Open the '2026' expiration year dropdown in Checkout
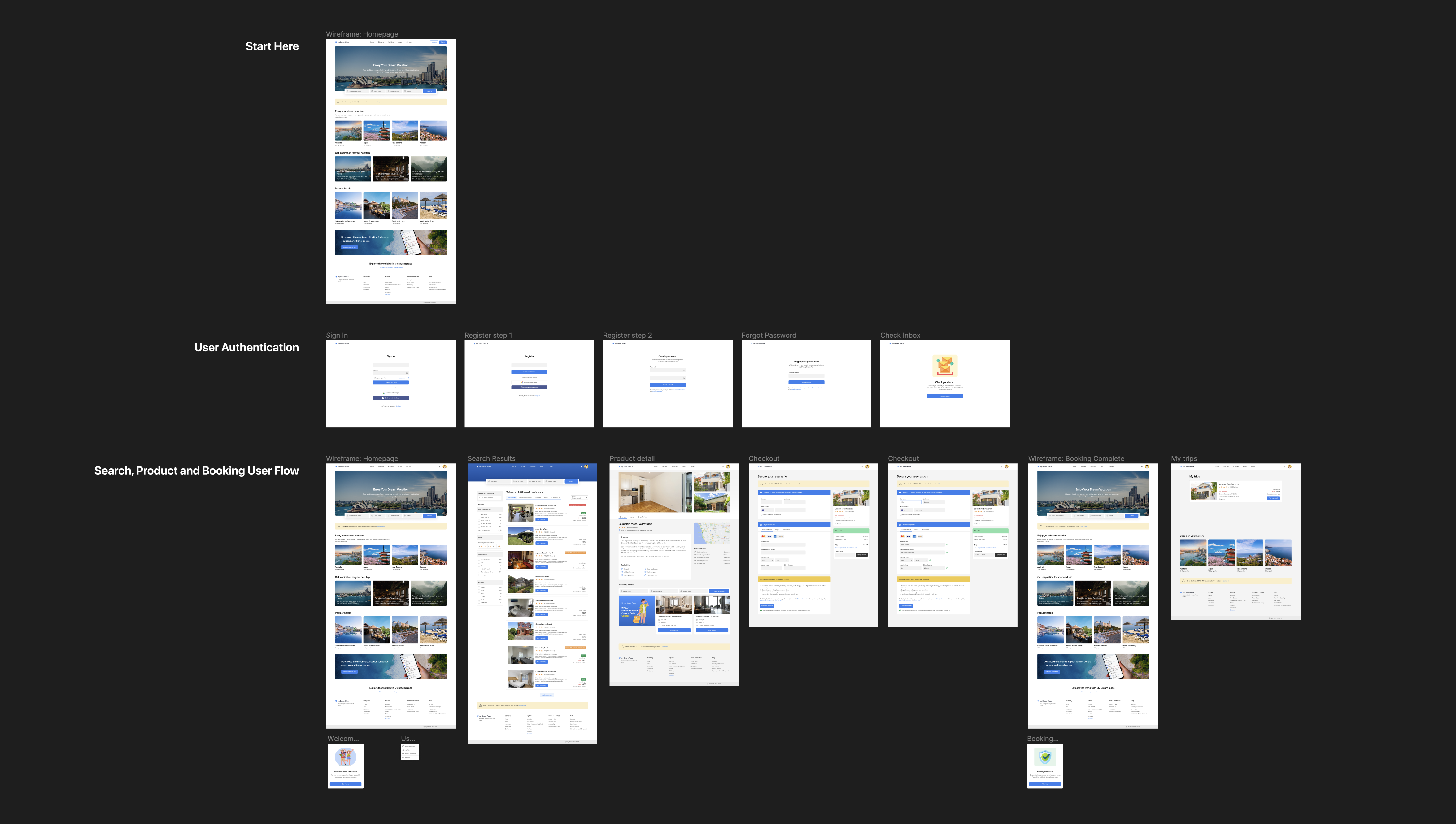This screenshot has height=824, width=1456. point(921,560)
